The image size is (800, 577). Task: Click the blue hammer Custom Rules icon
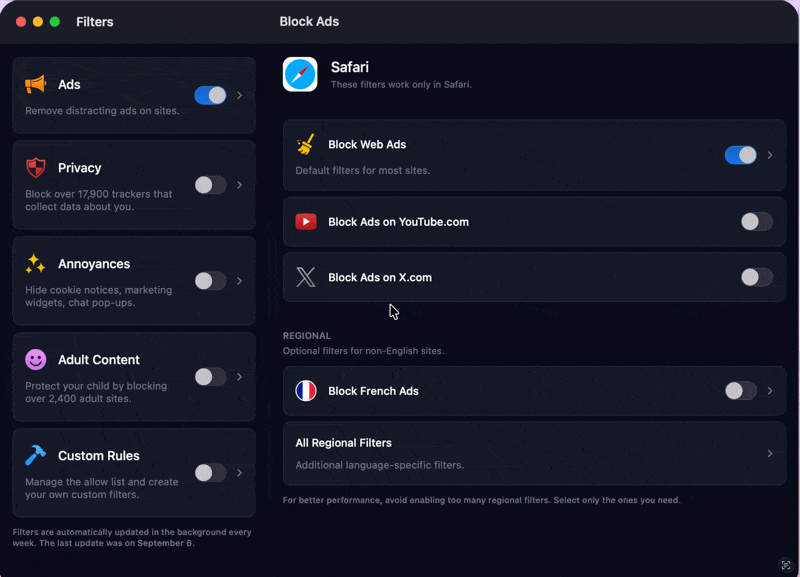coord(36,455)
